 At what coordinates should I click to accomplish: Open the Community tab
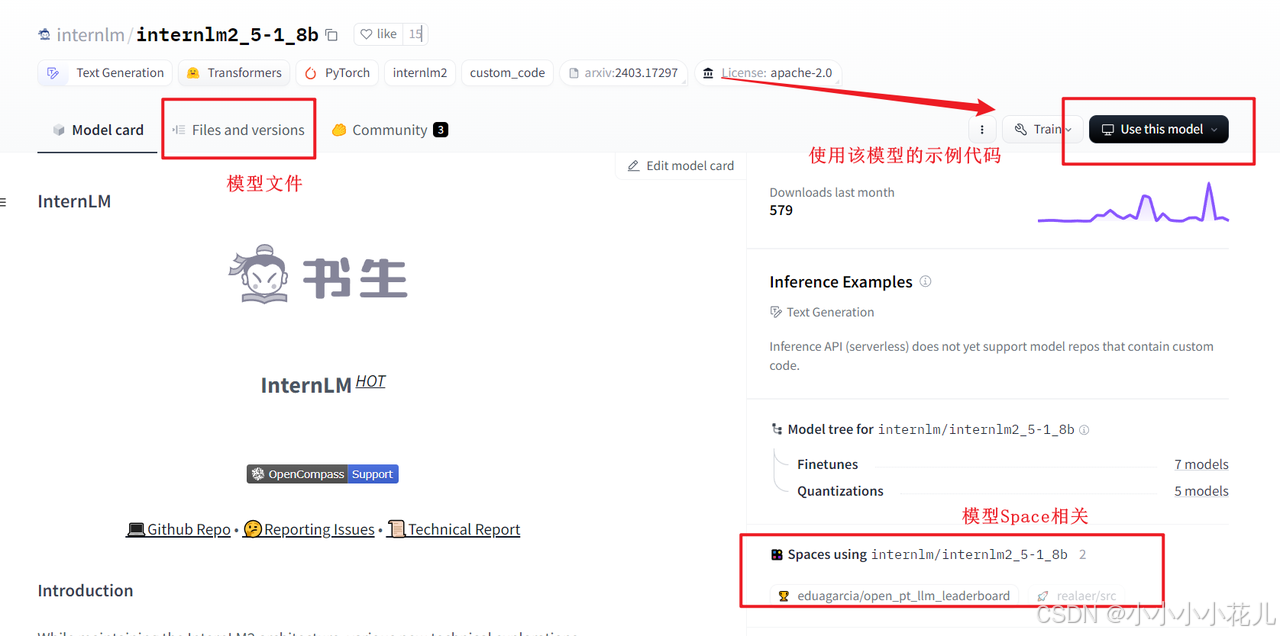[x=389, y=129]
